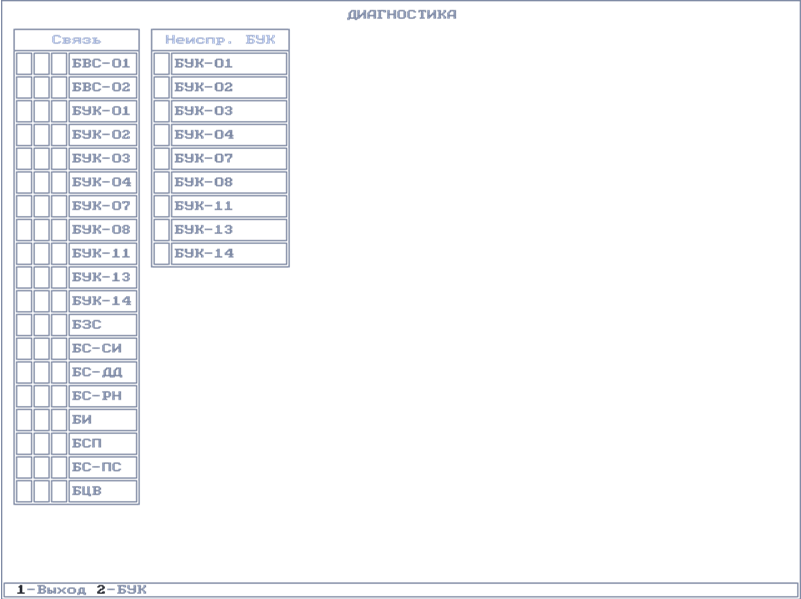Click the БС-СИ row label

tap(103, 349)
